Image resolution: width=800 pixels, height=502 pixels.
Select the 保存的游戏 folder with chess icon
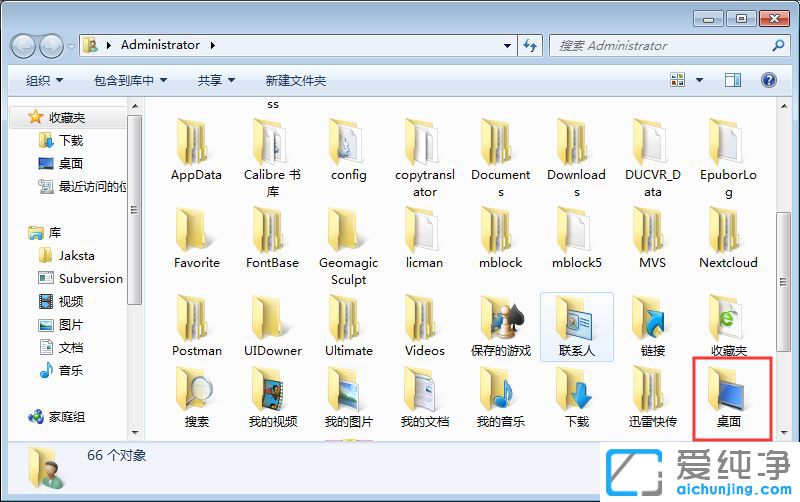[501, 327]
